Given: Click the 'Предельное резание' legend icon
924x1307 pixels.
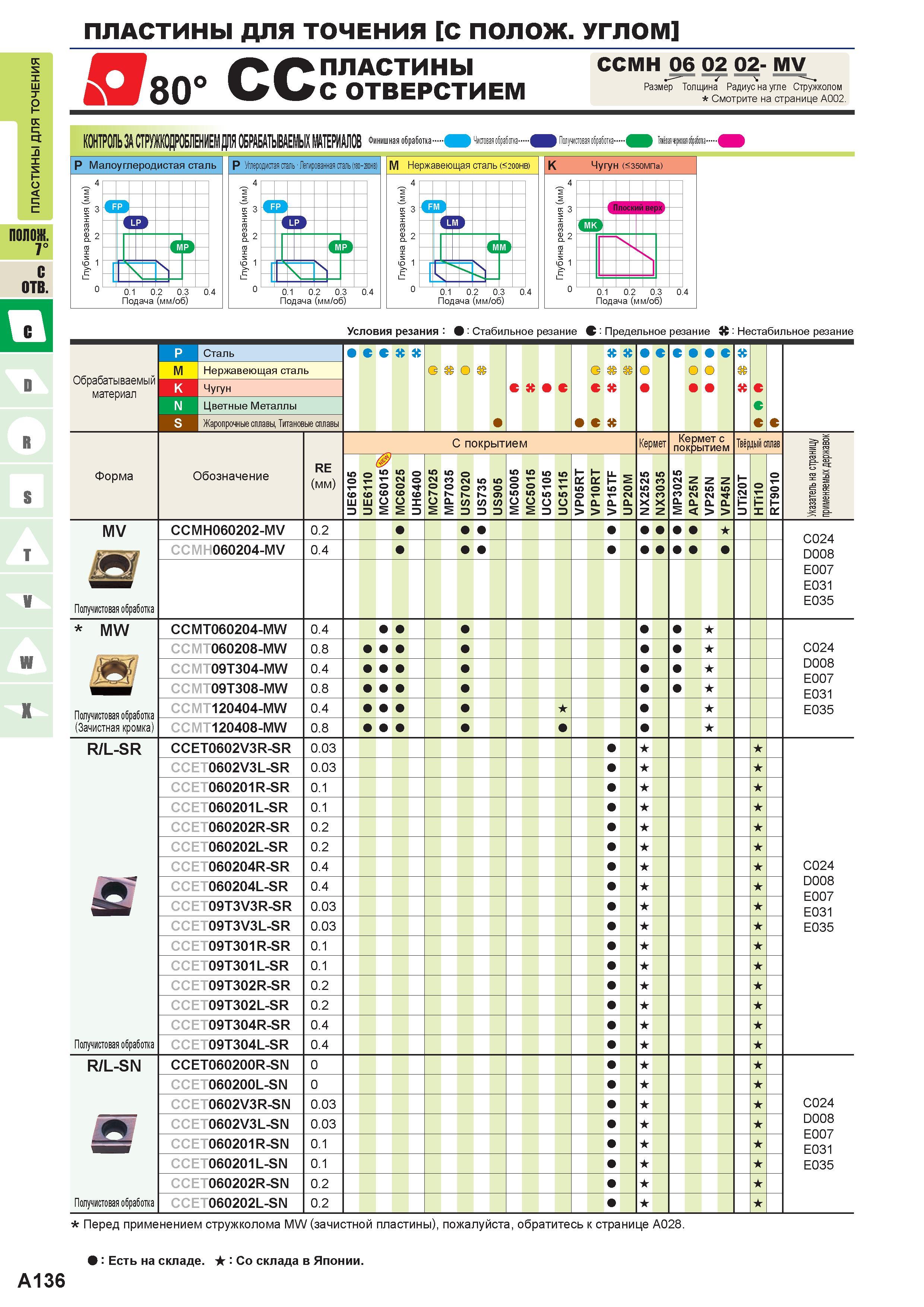Looking at the screenshot, I should [591, 331].
